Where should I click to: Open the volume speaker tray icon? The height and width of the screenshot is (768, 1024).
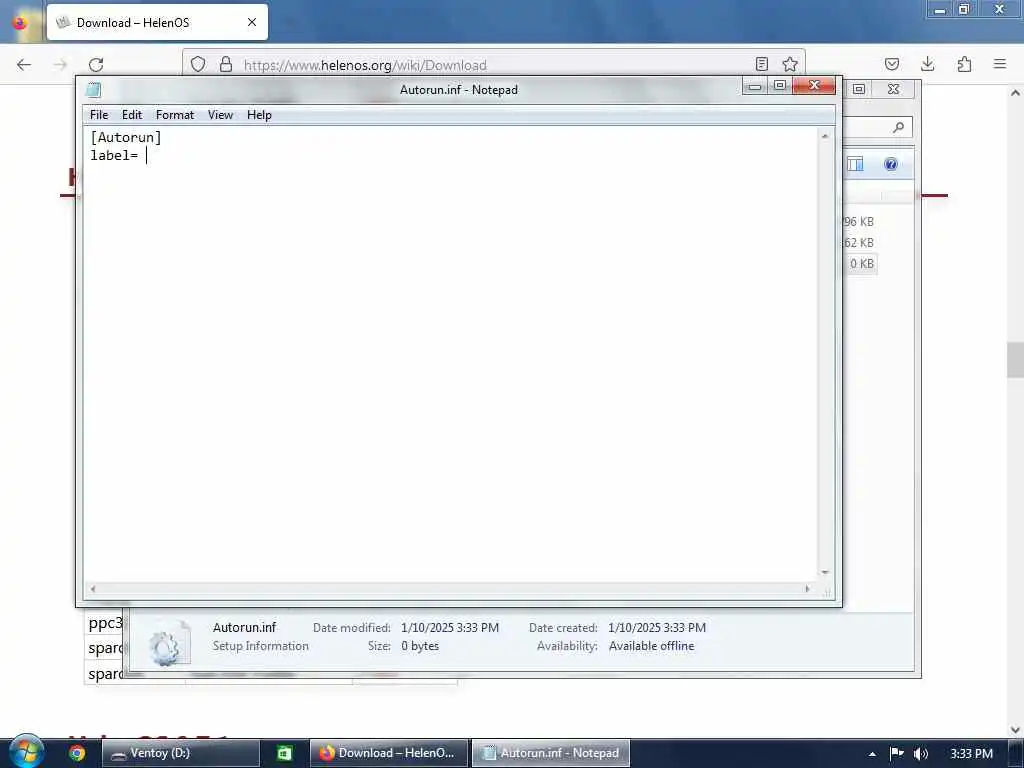tap(921, 754)
